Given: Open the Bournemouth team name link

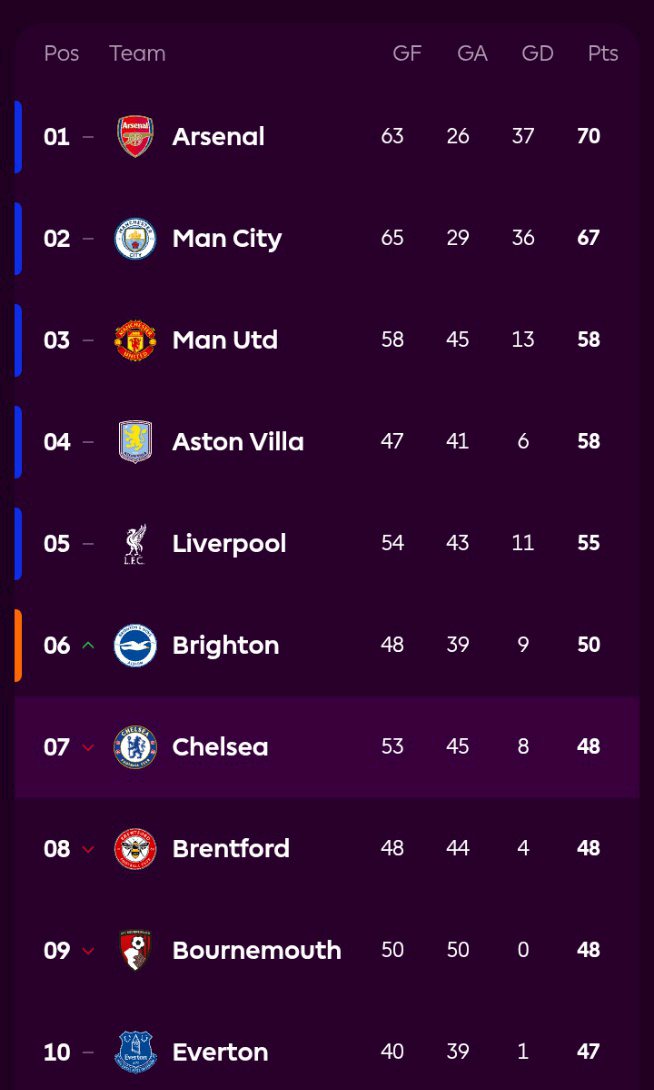Looking at the screenshot, I should point(256,950).
